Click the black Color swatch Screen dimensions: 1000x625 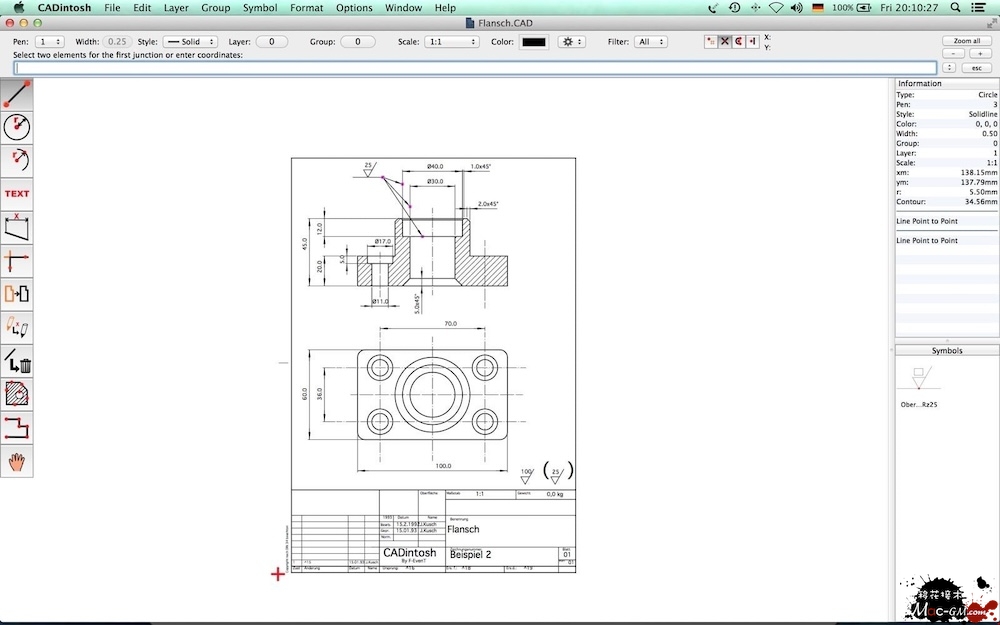click(534, 41)
